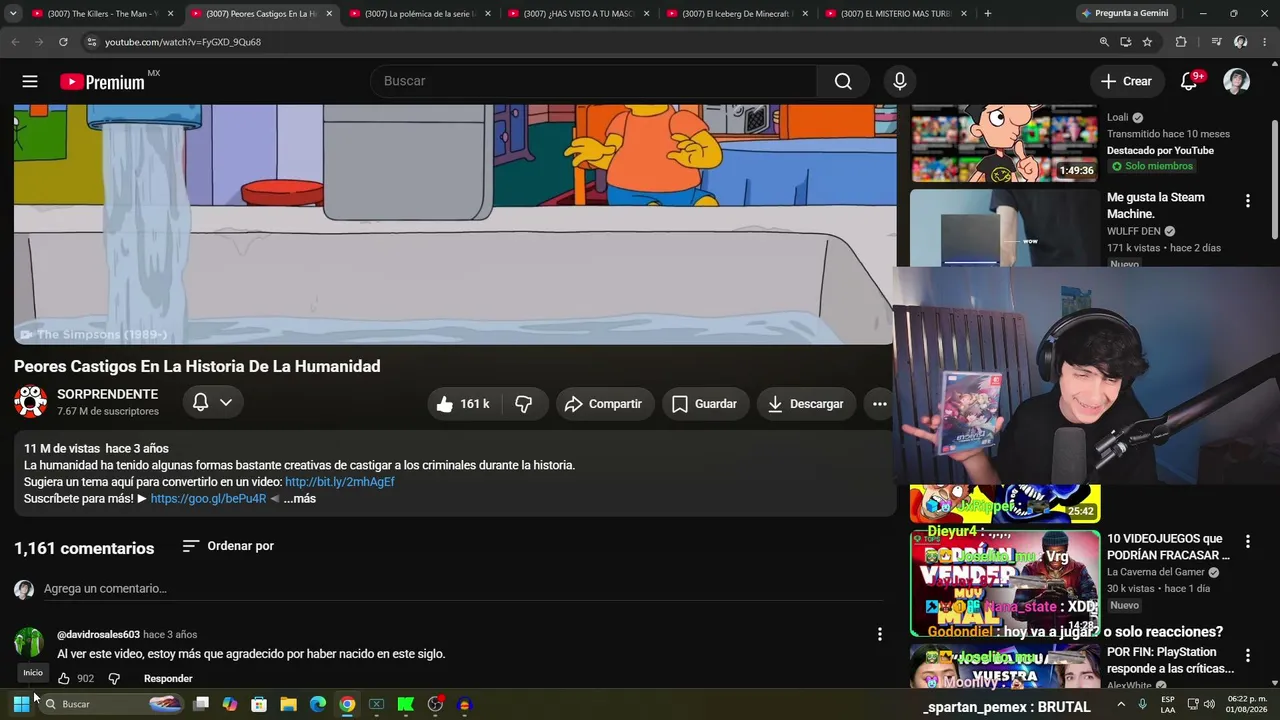The height and width of the screenshot is (720, 1280).
Task: Show hidden system tray icons chevron
Action: point(1120,704)
